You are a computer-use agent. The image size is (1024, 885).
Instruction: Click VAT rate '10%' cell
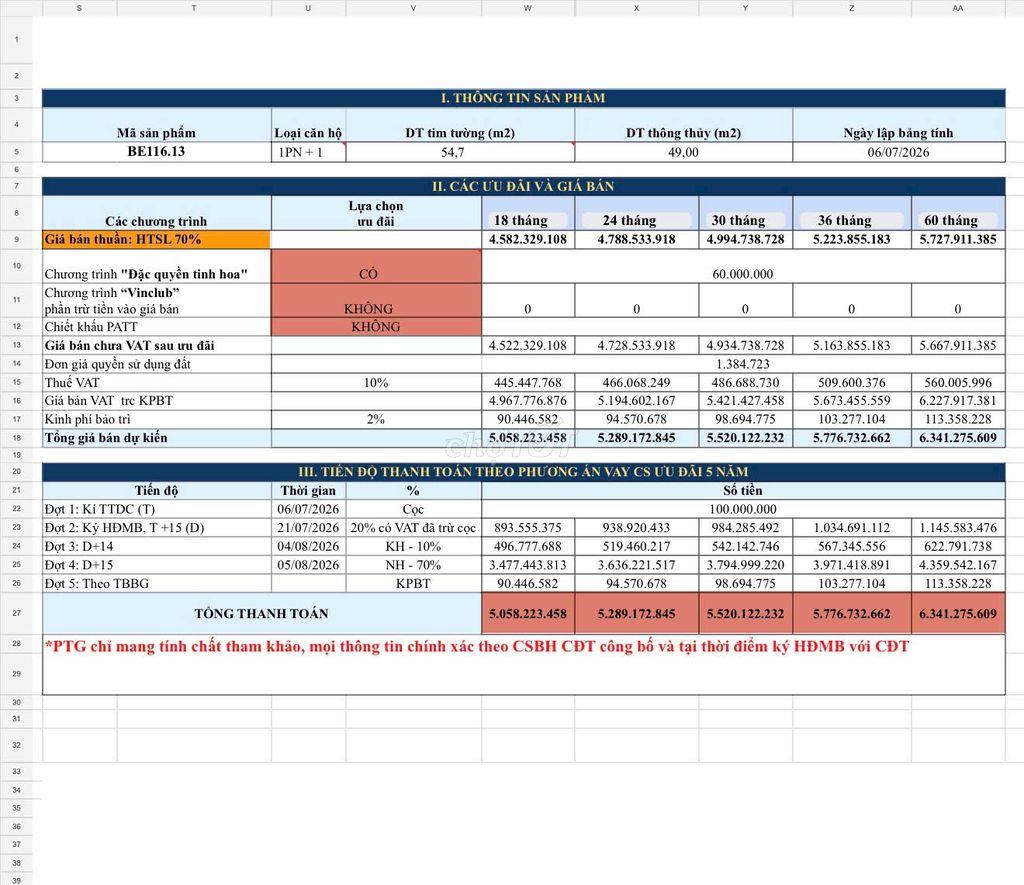coord(376,383)
